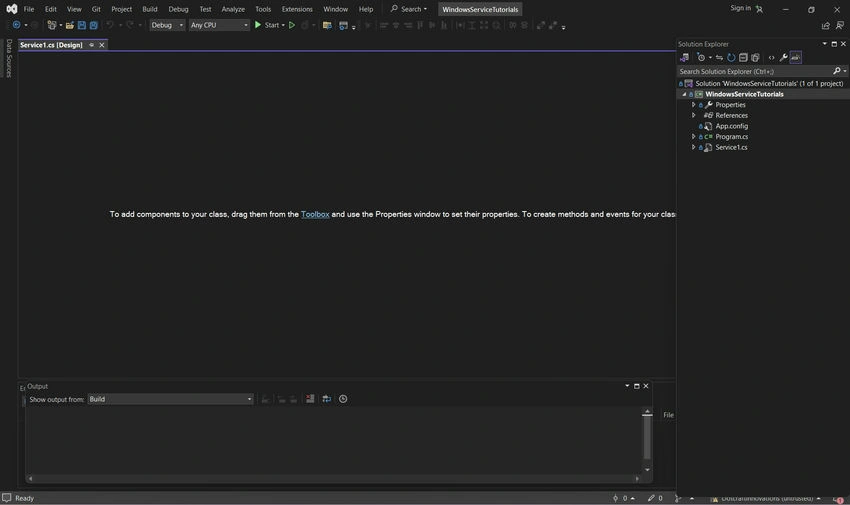The height and width of the screenshot is (505, 850).
Task: Expand the Properties tree node
Action: point(693,105)
